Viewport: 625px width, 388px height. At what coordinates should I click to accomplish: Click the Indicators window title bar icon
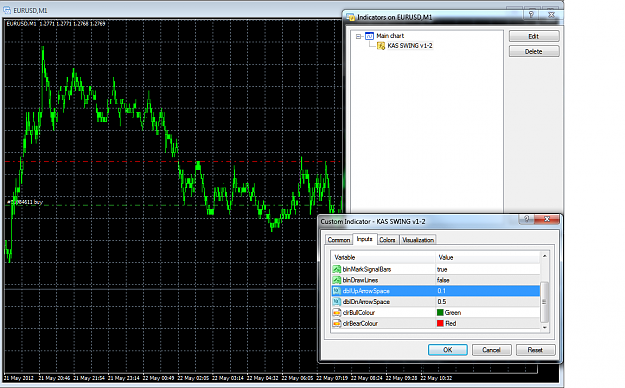tap(351, 17)
